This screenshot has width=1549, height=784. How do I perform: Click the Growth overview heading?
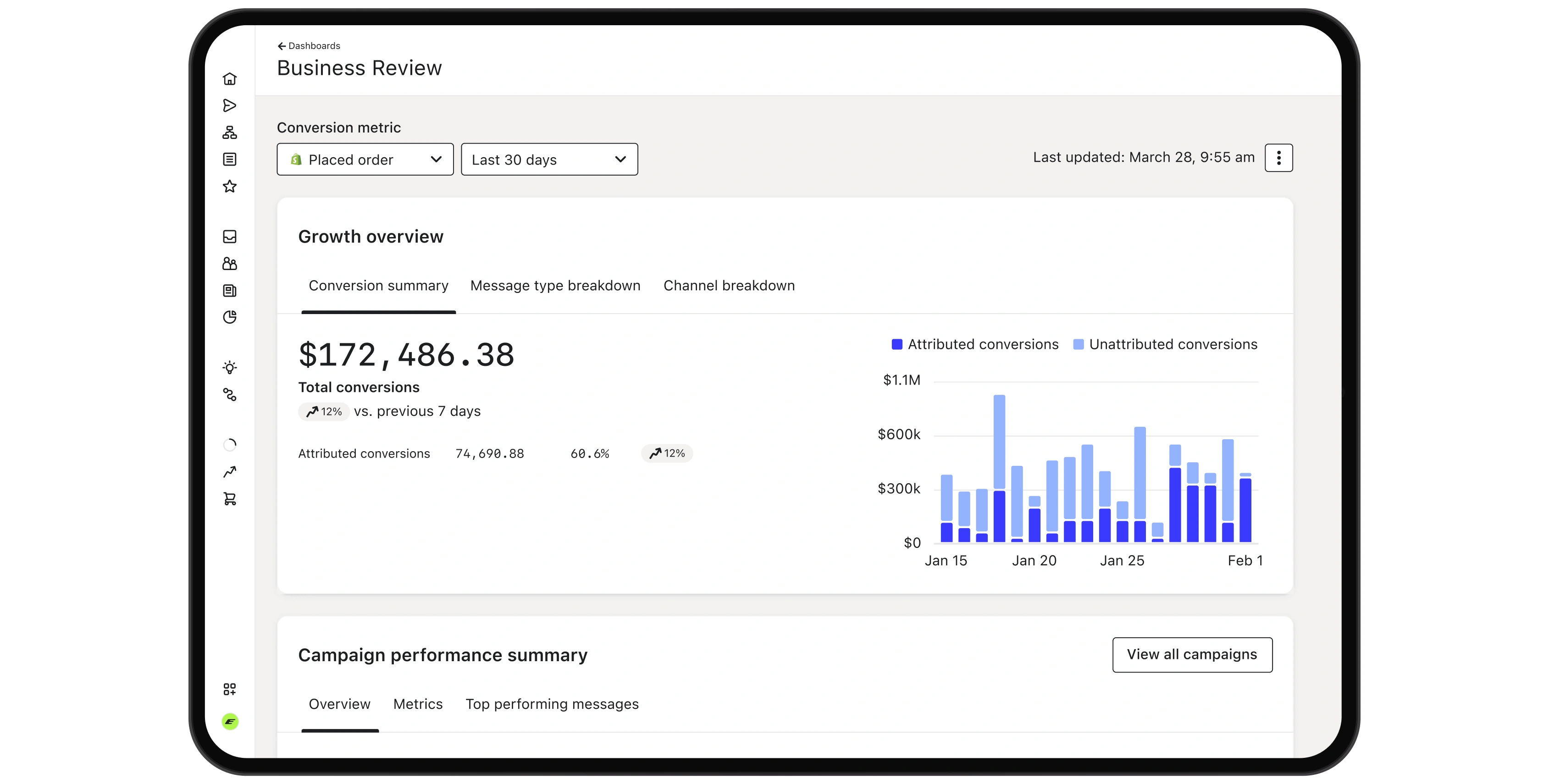(x=371, y=237)
